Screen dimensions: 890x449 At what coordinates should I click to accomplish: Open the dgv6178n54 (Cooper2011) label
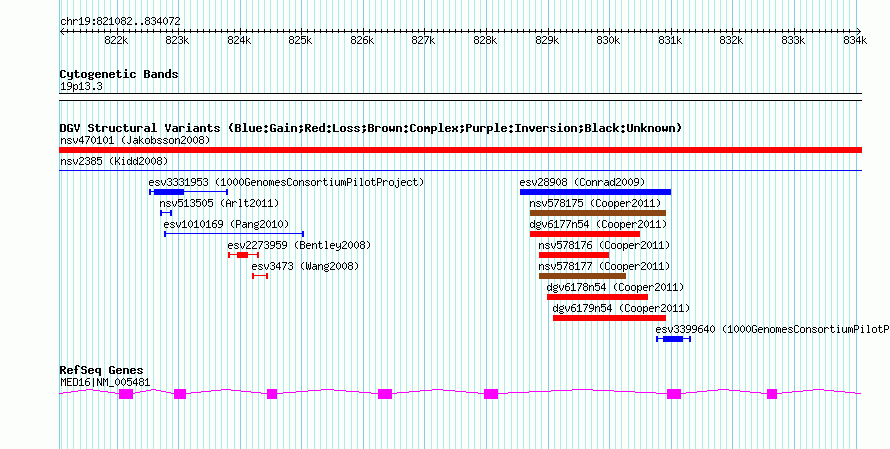click(615, 287)
